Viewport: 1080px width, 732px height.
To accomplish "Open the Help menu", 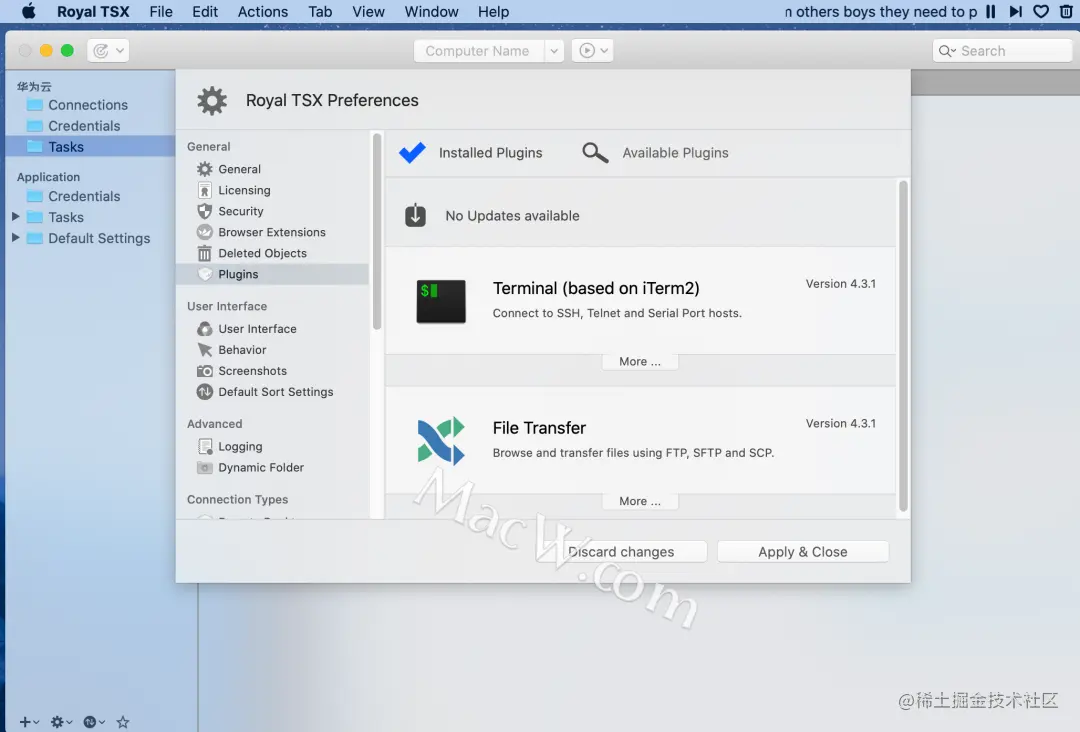I will (493, 12).
